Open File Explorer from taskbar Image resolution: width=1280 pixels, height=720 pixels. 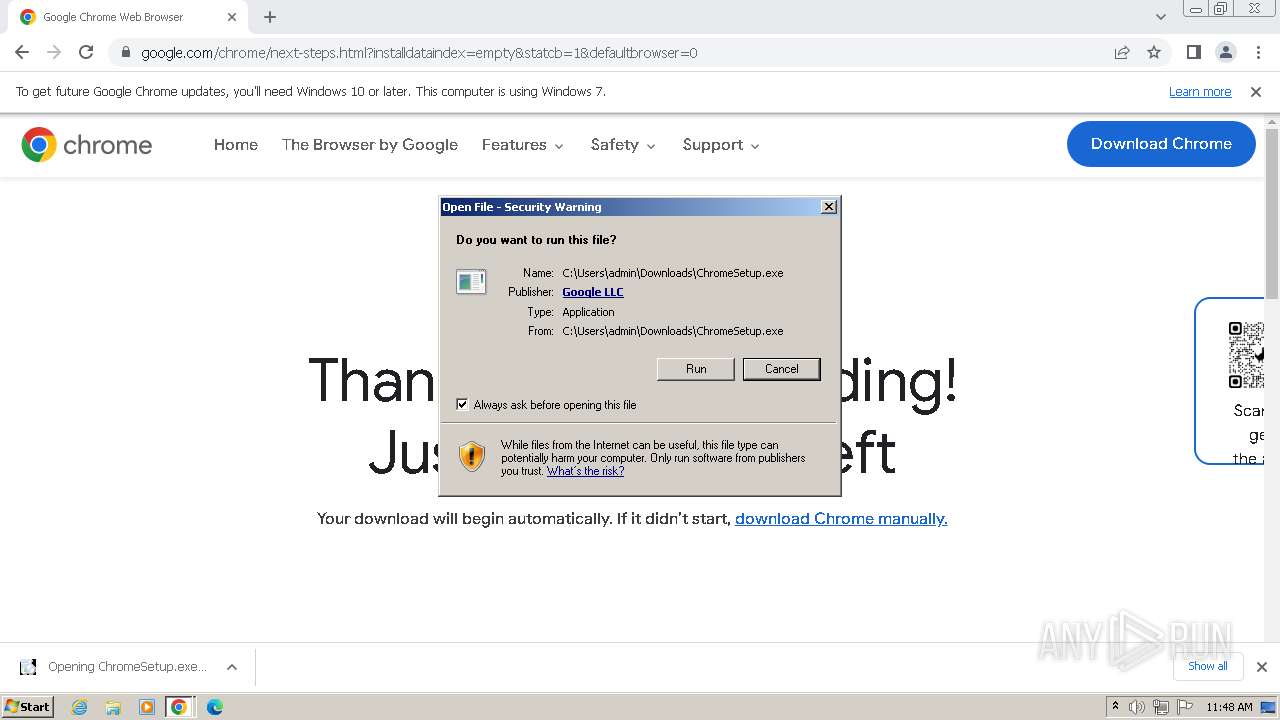coord(113,707)
